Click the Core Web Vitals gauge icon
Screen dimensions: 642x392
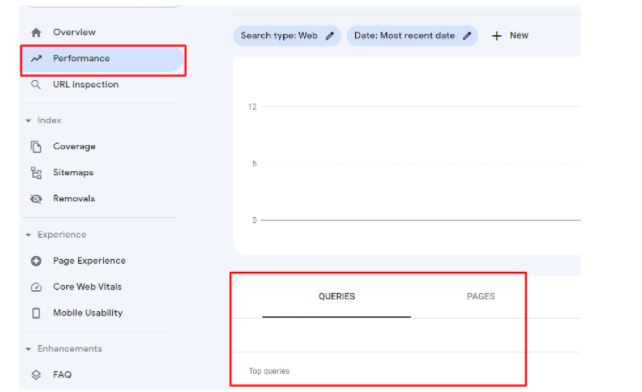[x=36, y=287]
